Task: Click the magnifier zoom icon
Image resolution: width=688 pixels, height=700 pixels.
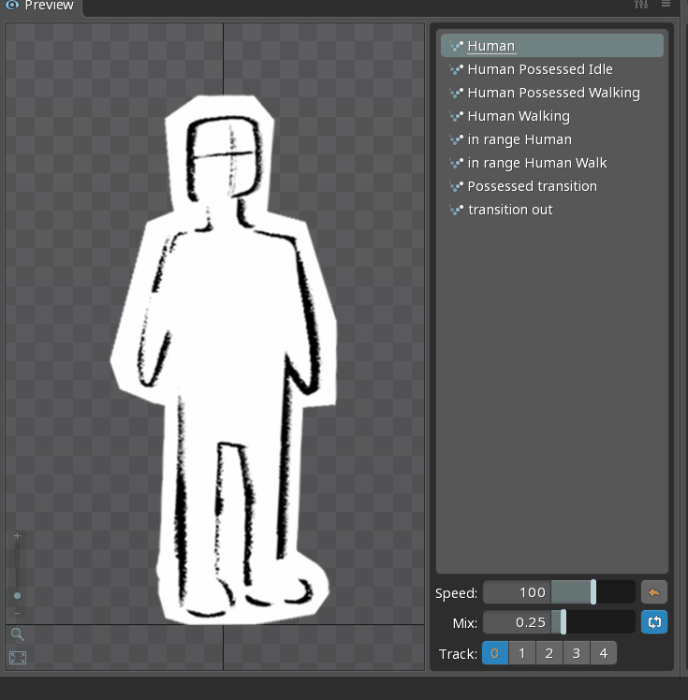Action: (17, 634)
